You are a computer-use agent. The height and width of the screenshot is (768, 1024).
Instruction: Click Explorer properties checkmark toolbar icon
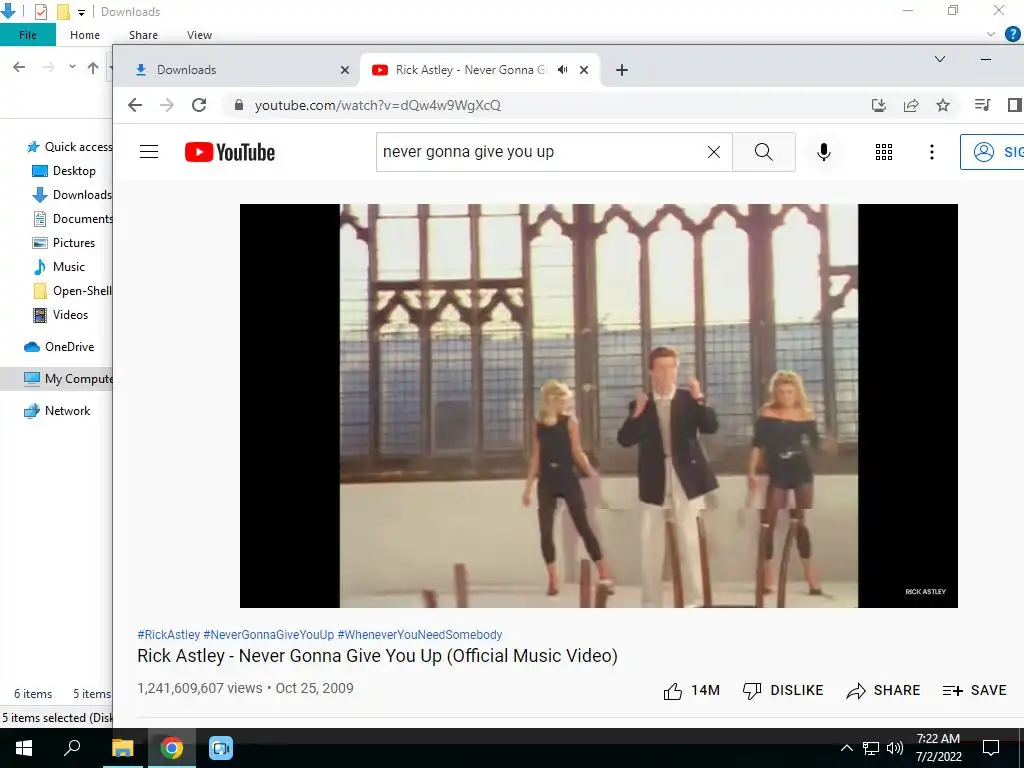click(x=41, y=12)
